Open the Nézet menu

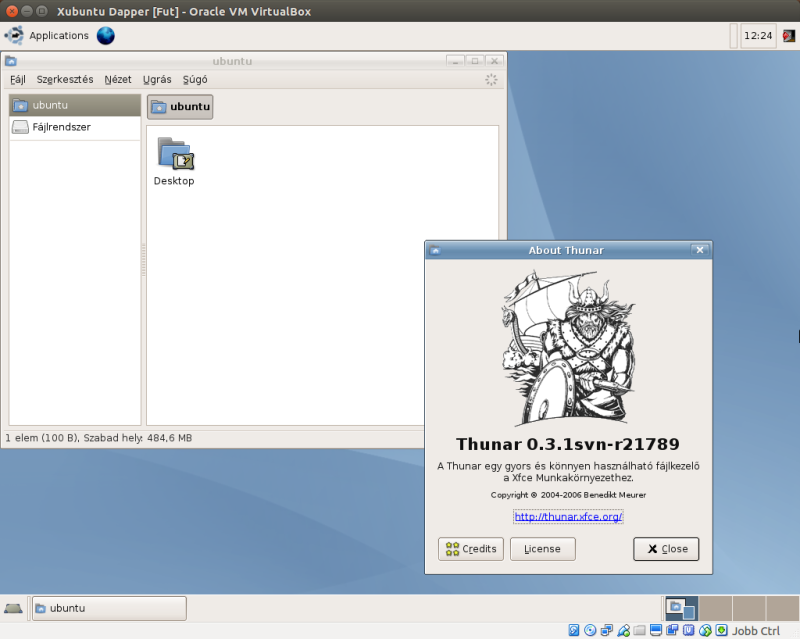click(x=118, y=80)
